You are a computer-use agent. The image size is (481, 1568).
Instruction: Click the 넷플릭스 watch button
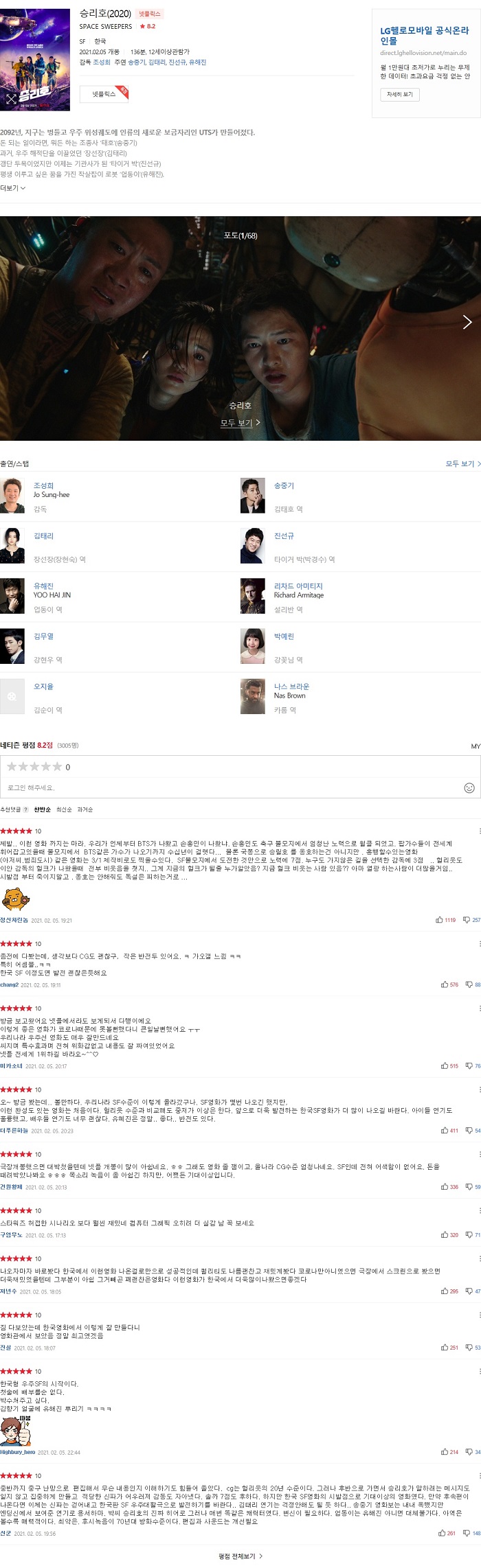tap(104, 94)
